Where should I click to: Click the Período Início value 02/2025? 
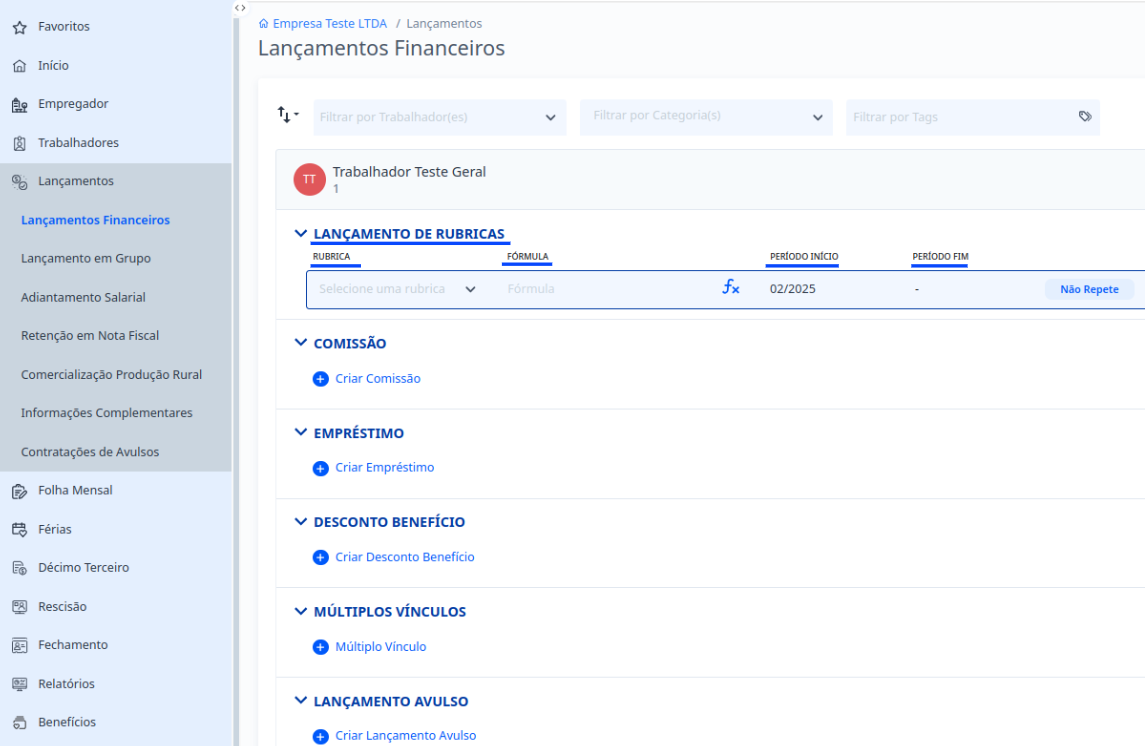[792, 289]
